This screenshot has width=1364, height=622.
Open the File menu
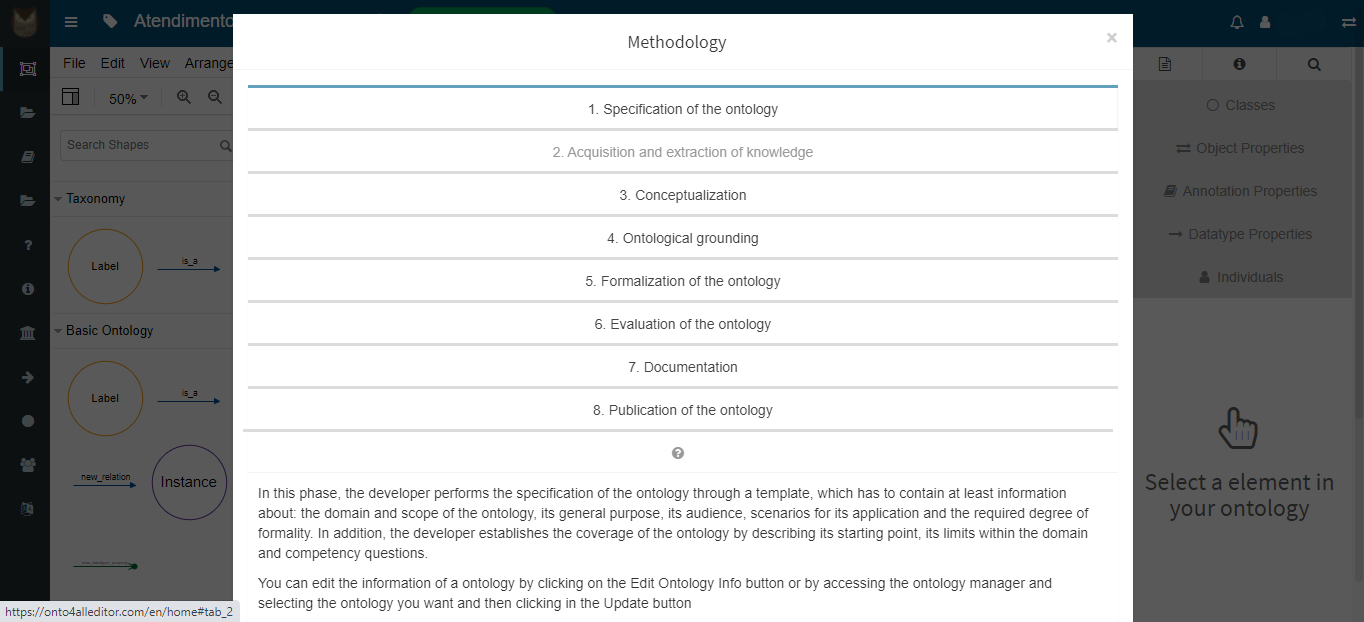tap(74, 63)
